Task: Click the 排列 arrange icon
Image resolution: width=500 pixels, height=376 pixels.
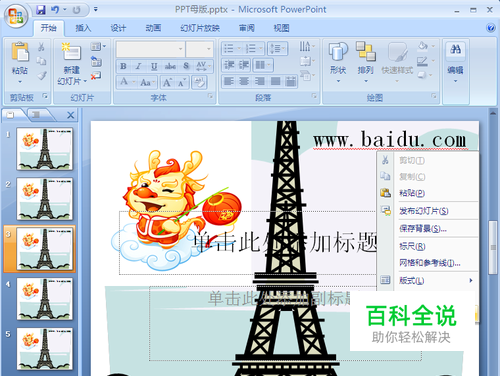Action: [365, 51]
